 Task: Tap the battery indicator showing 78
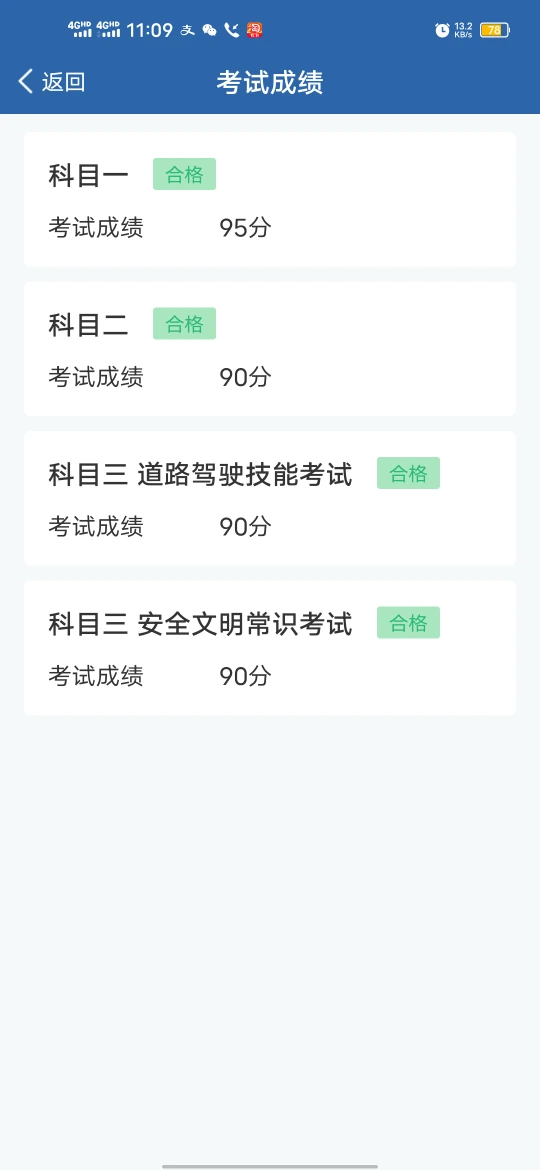tap(495, 30)
